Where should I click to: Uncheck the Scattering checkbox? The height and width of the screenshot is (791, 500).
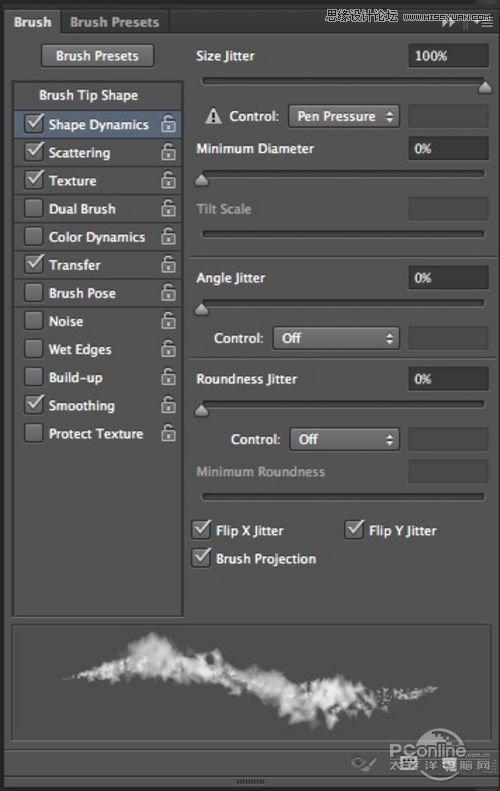coord(34,151)
